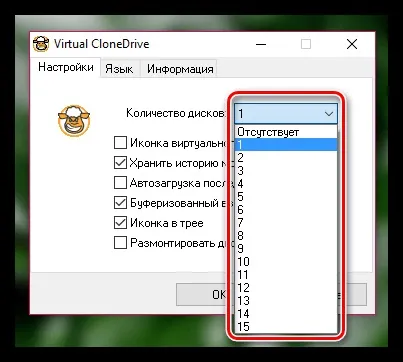Pick 9 from the drive count list

point(286,248)
